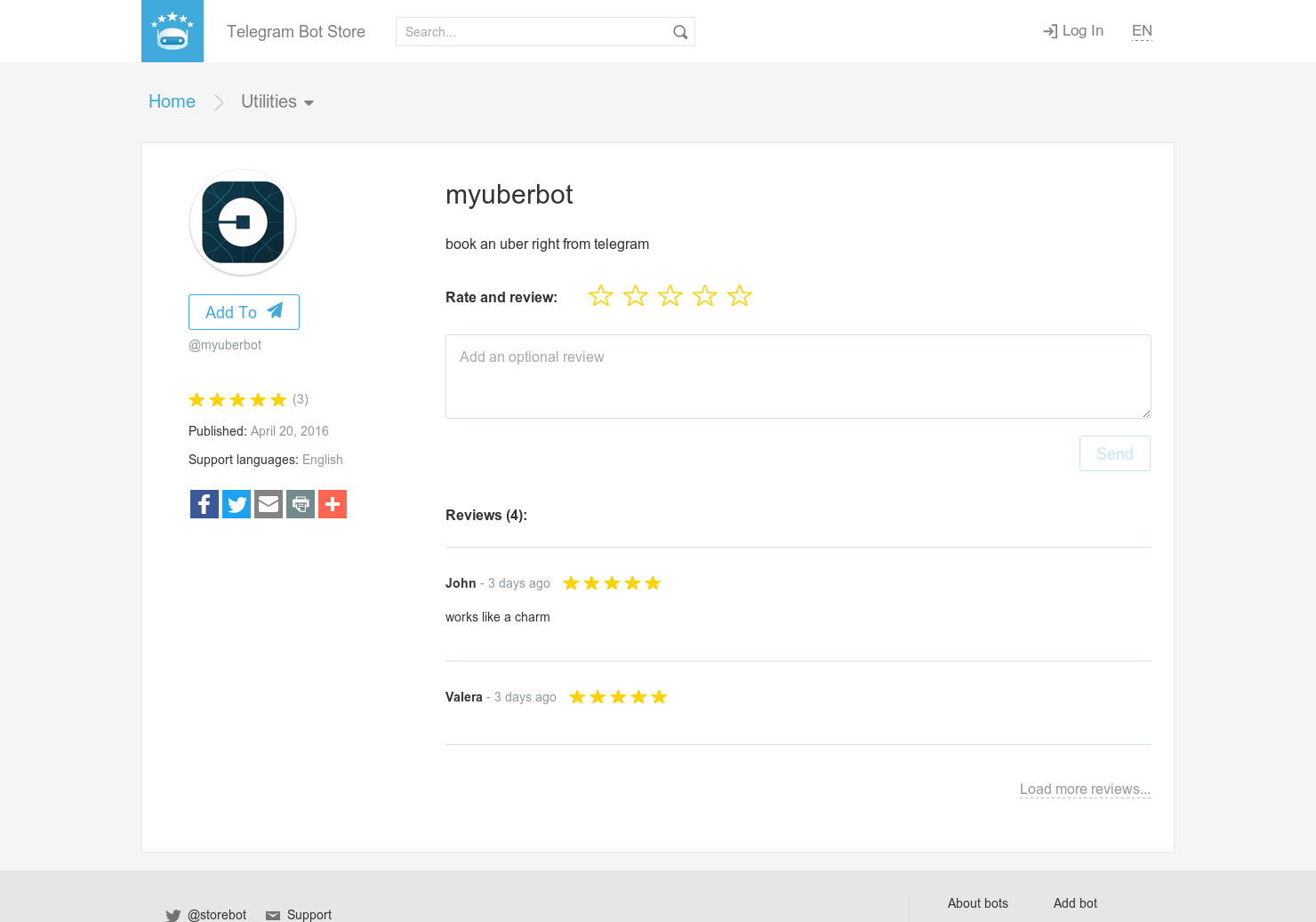1316x922 pixels.
Task: Click the Paper plane icon in Add To button
Action: [x=275, y=311]
